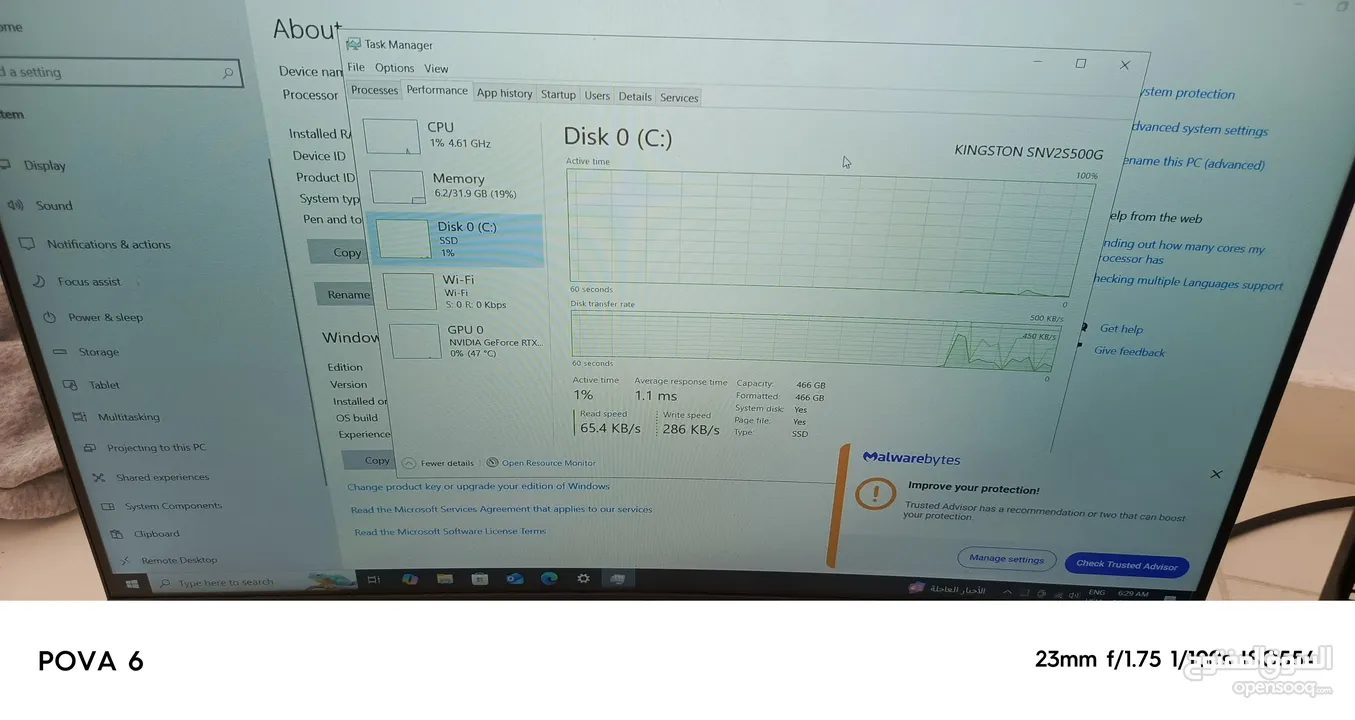Click the Task Manager taskbar icon

coord(618,579)
